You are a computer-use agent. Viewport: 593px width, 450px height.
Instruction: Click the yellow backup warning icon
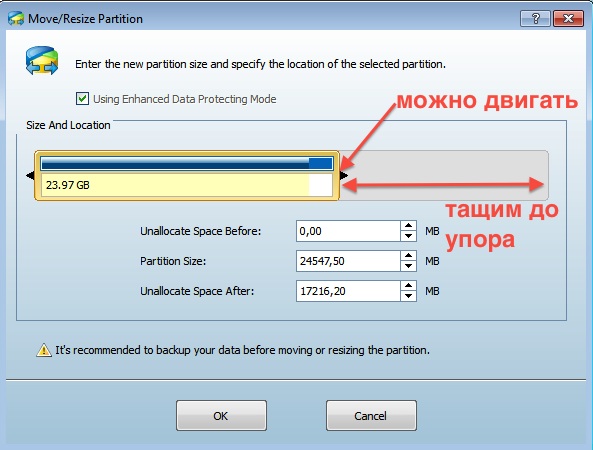pyautogui.click(x=44, y=350)
